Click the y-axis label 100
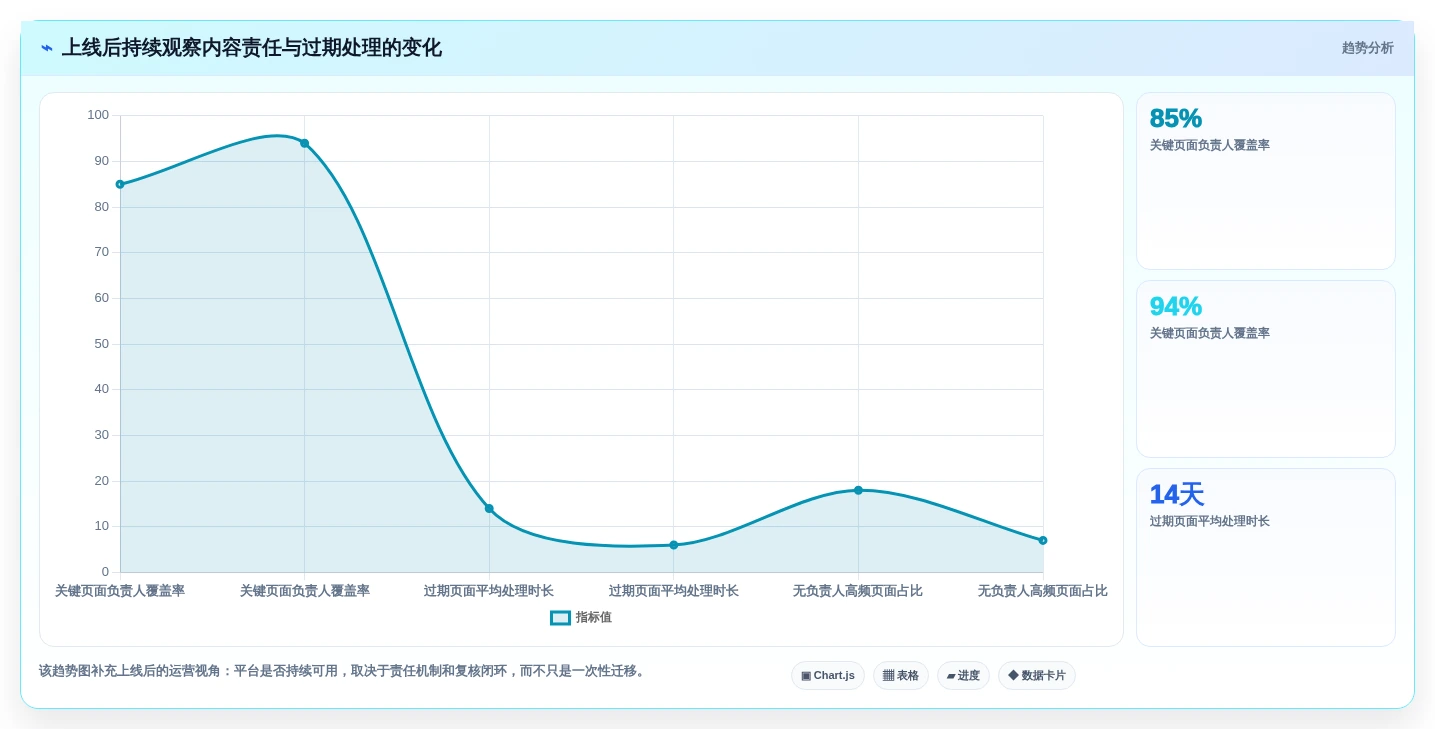1435x729 pixels. coord(98,115)
